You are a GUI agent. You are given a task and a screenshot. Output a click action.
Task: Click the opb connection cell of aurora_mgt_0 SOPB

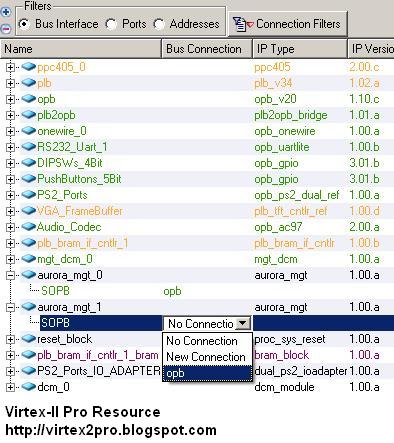coord(172,292)
